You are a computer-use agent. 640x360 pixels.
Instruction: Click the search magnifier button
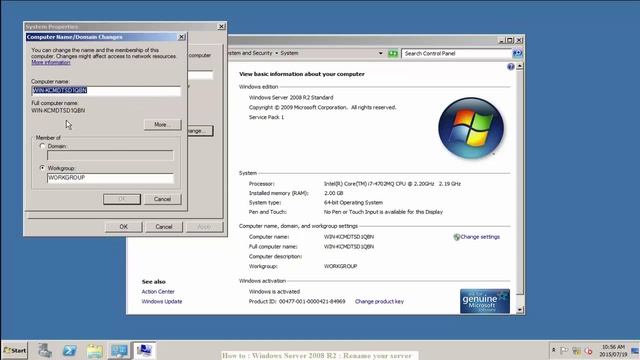(x=517, y=53)
